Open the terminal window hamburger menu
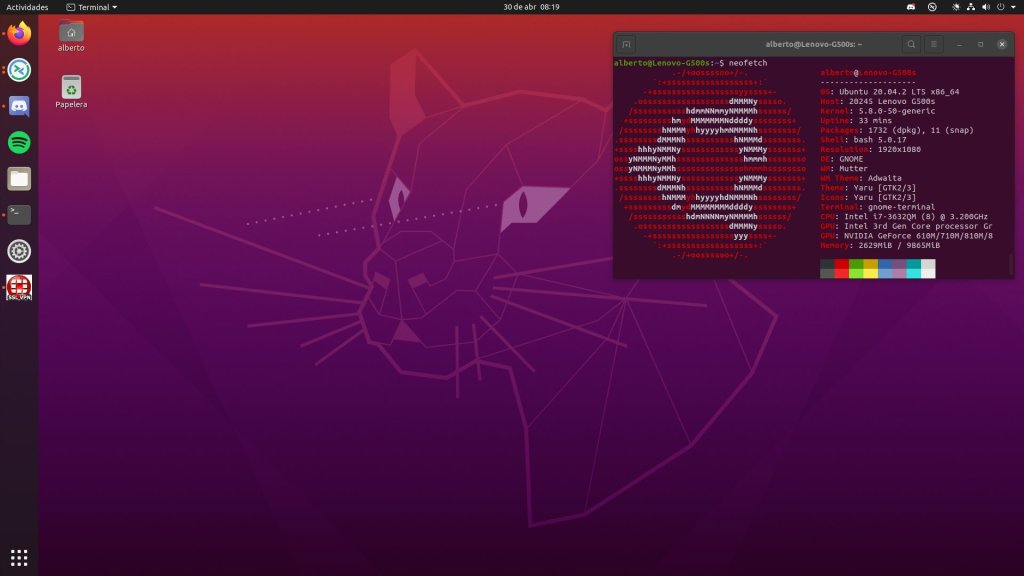This screenshot has height=576, width=1024. [x=933, y=44]
